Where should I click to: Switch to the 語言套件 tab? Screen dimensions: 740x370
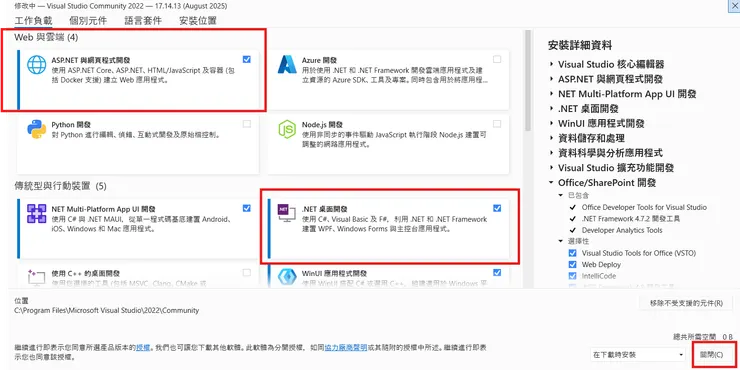coord(143,21)
